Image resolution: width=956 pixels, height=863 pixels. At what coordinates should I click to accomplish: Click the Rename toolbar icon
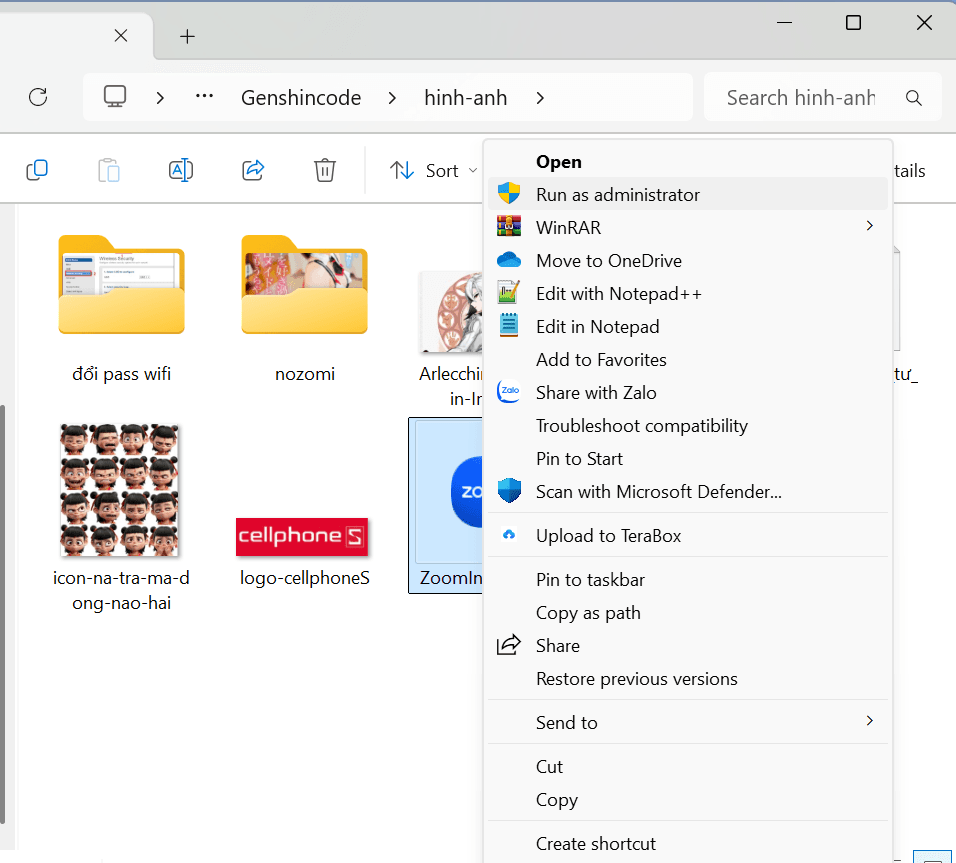coord(181,170)
